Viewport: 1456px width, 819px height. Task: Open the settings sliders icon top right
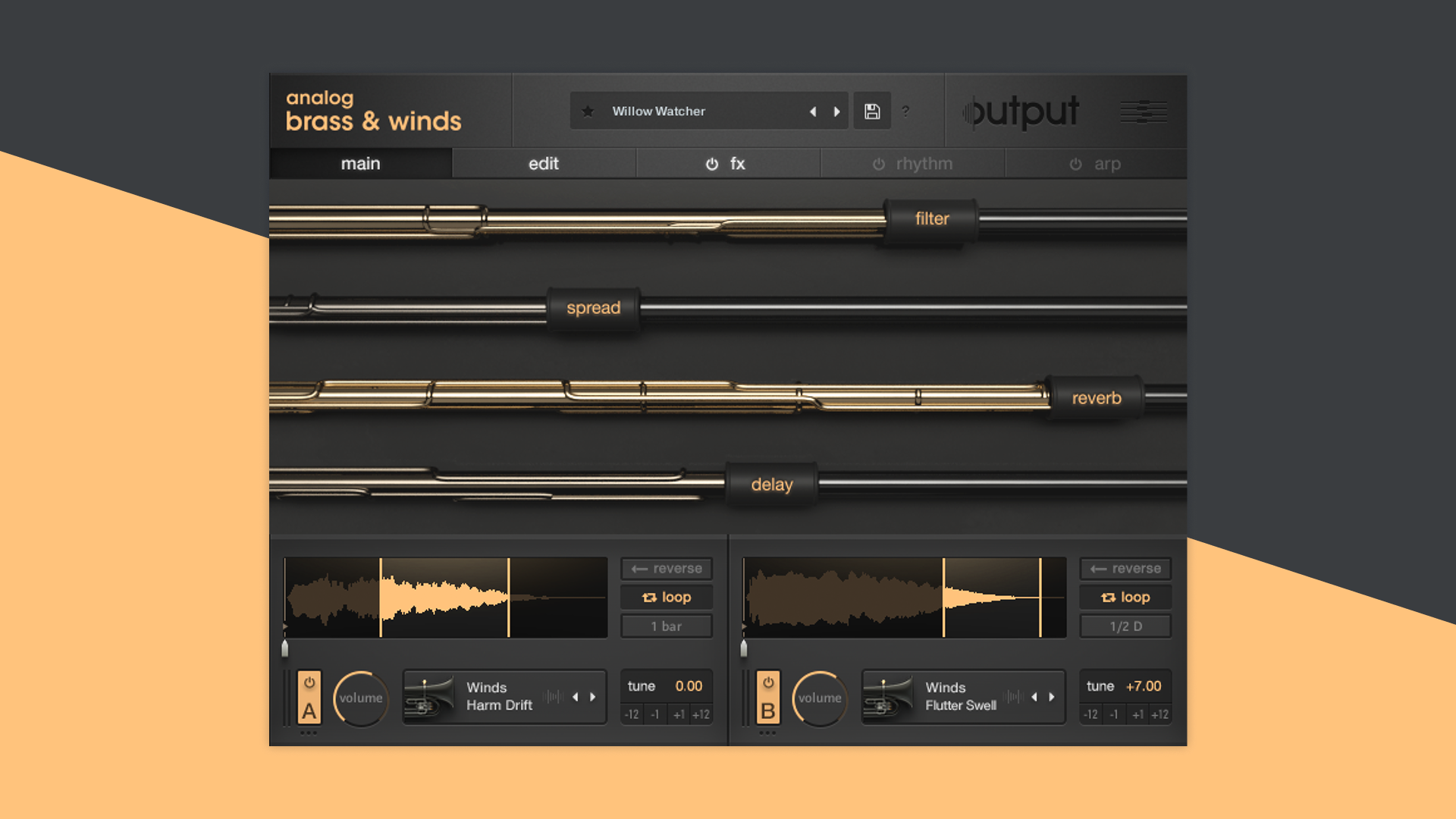[x=1143, y=111]
